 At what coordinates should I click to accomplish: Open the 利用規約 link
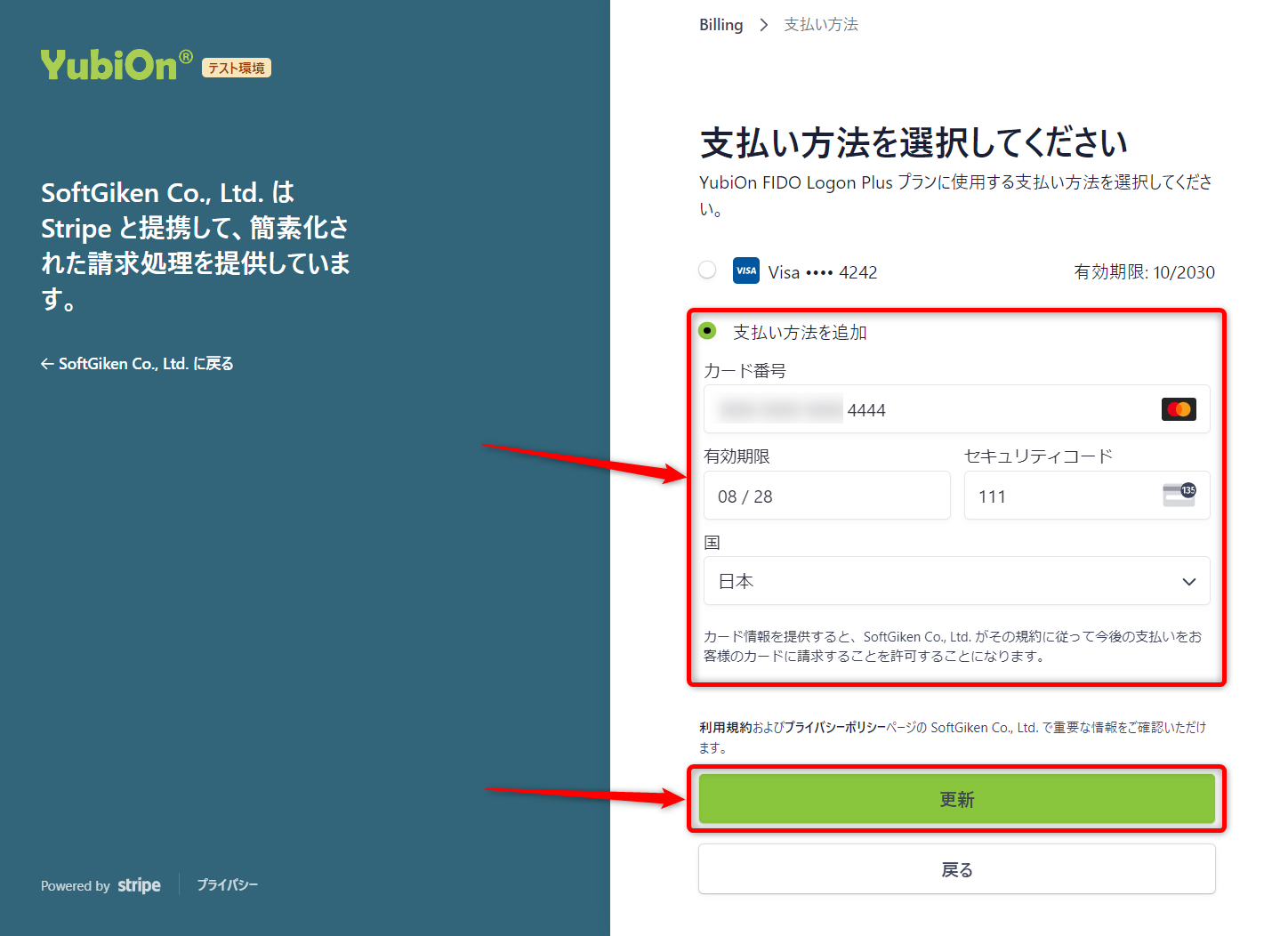coord(725,728)
